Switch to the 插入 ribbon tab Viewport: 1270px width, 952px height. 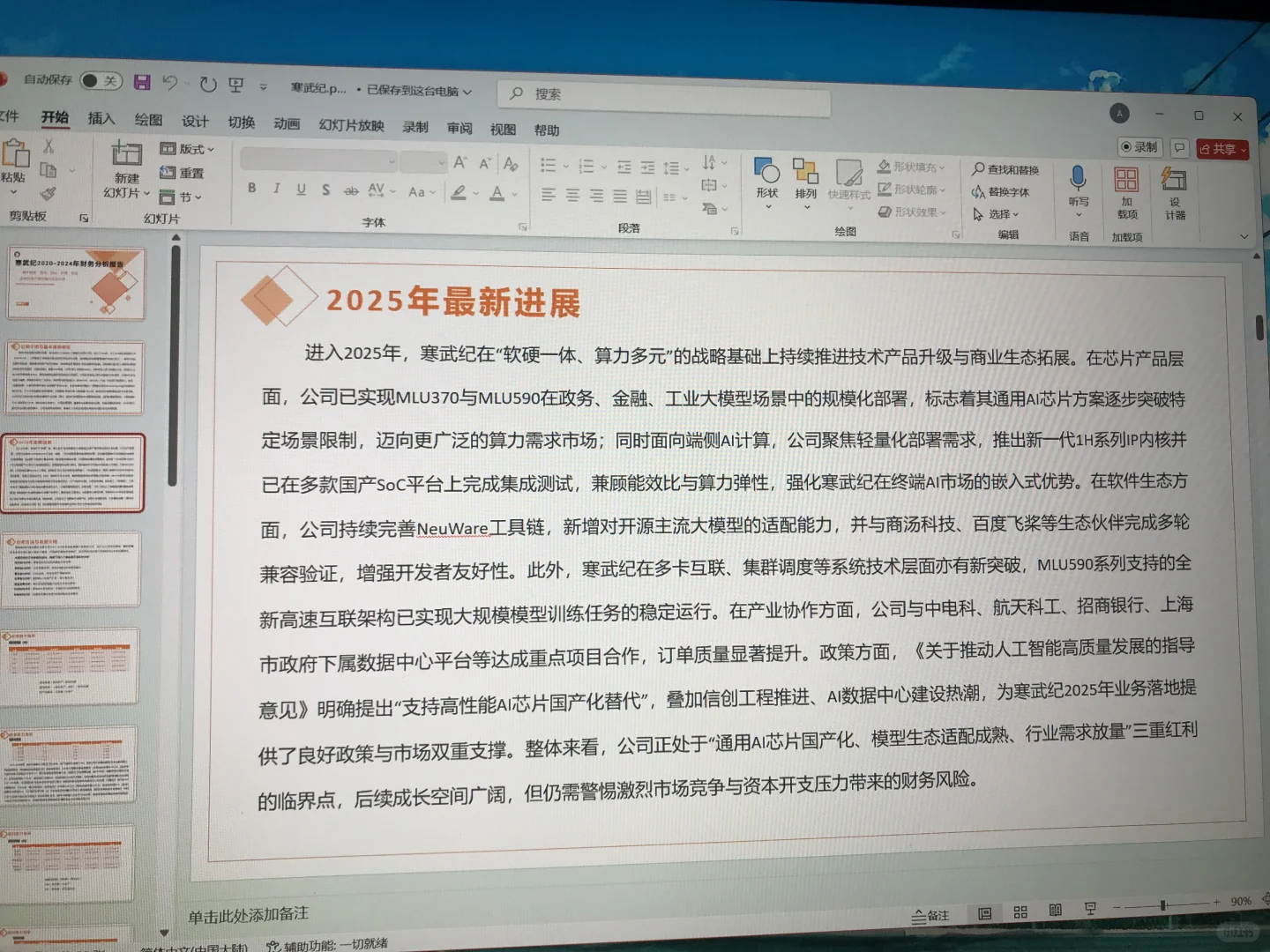100,118
